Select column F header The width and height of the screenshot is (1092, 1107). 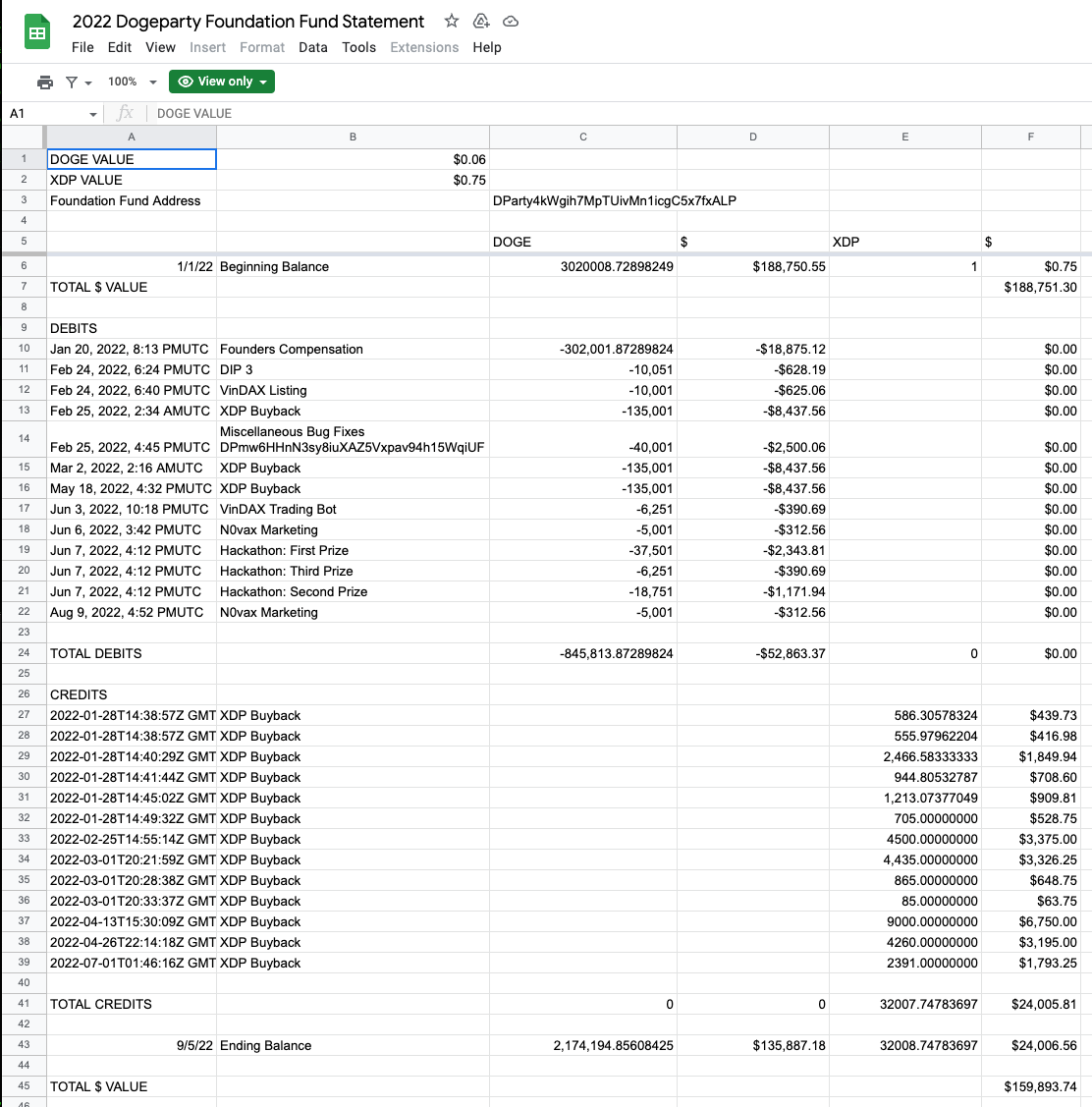coord(1030,137)
